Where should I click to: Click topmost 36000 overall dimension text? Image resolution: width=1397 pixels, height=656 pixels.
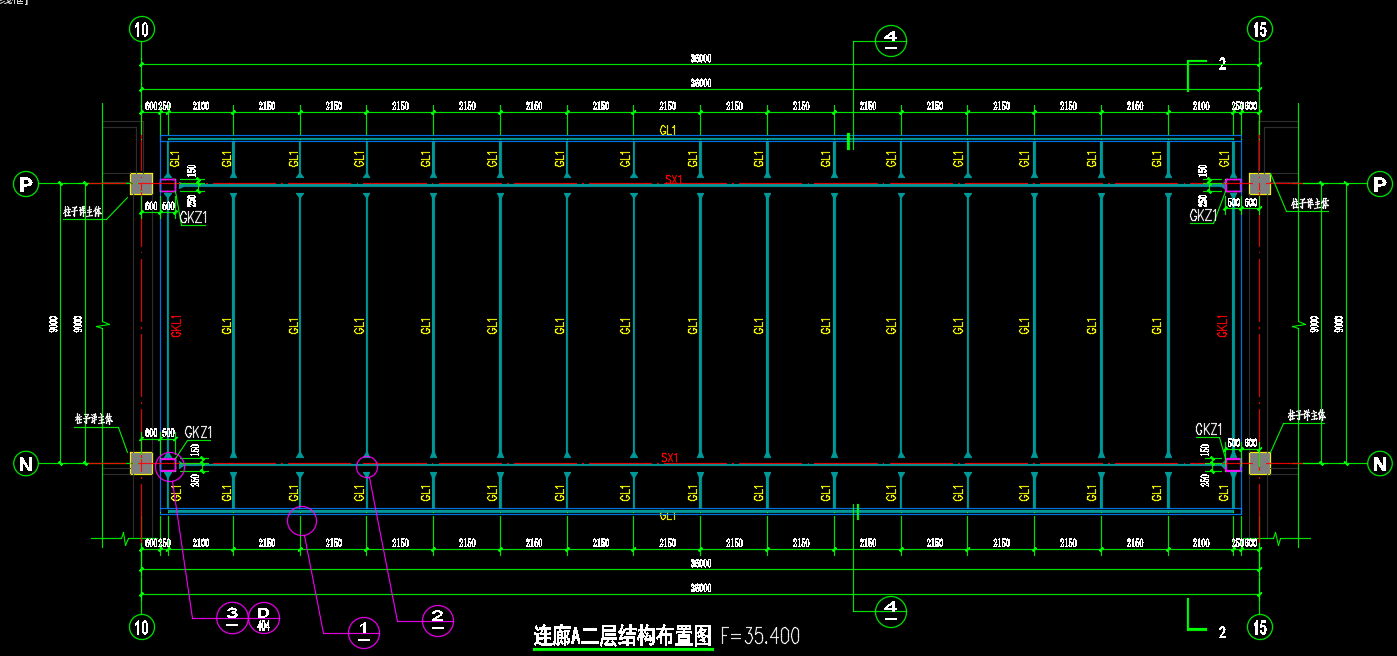tap(700, 60)
